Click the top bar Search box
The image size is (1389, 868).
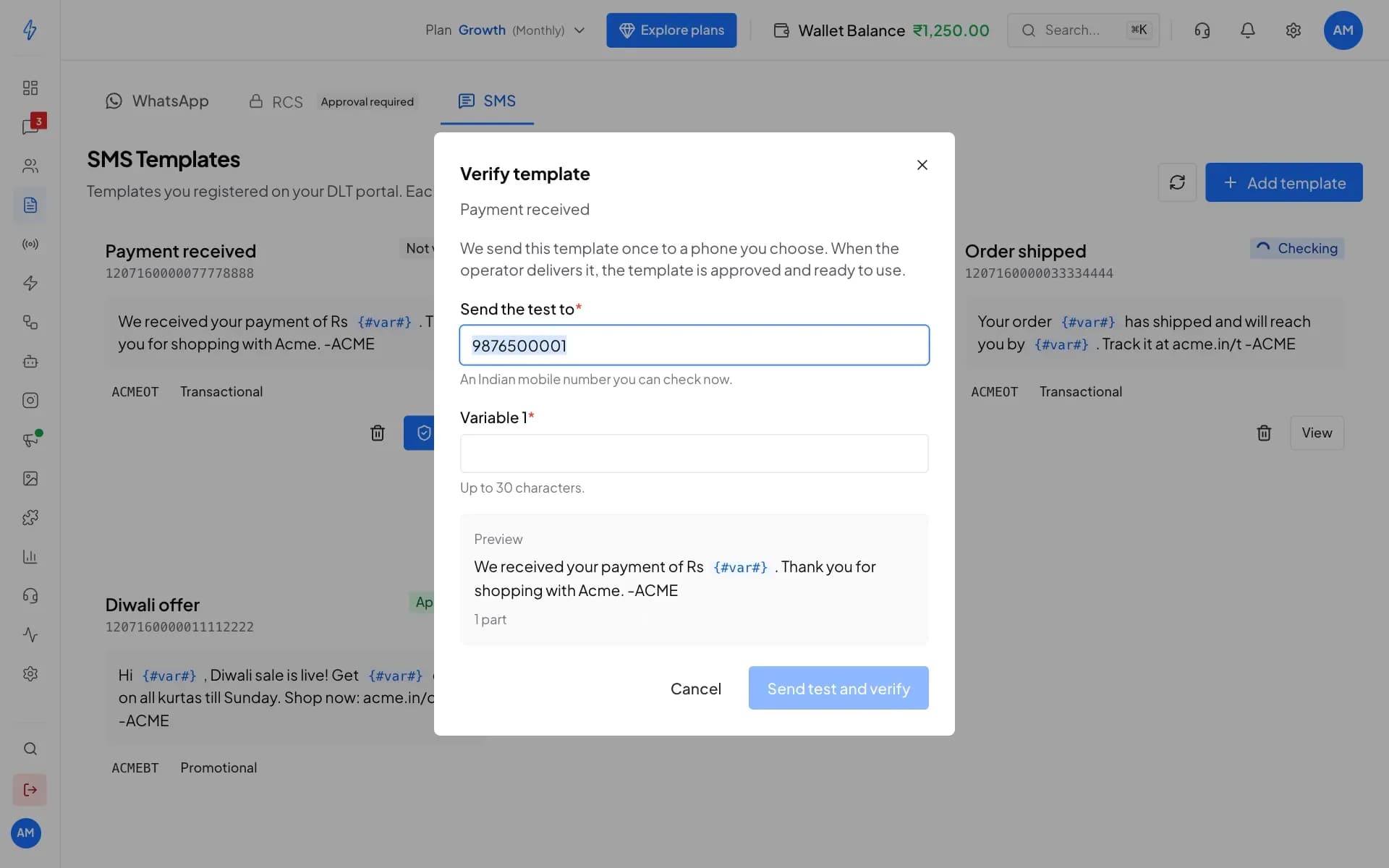[x=1083, y=30]
